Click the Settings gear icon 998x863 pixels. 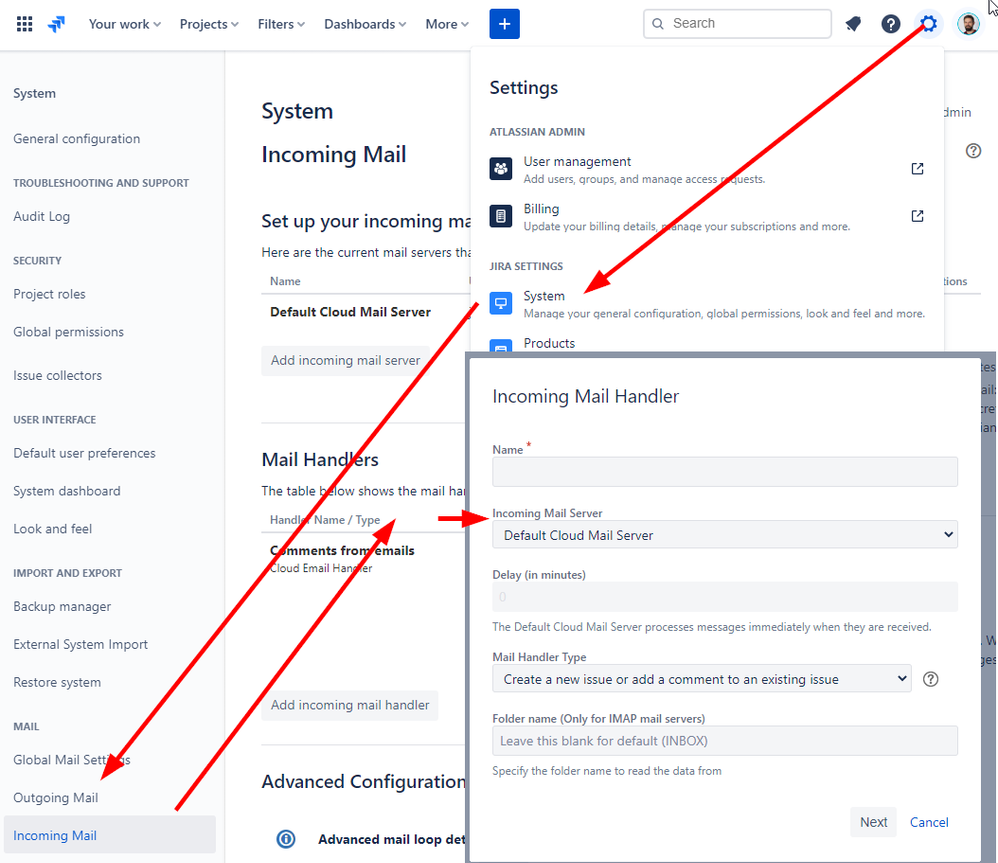[x=929, y=24]
